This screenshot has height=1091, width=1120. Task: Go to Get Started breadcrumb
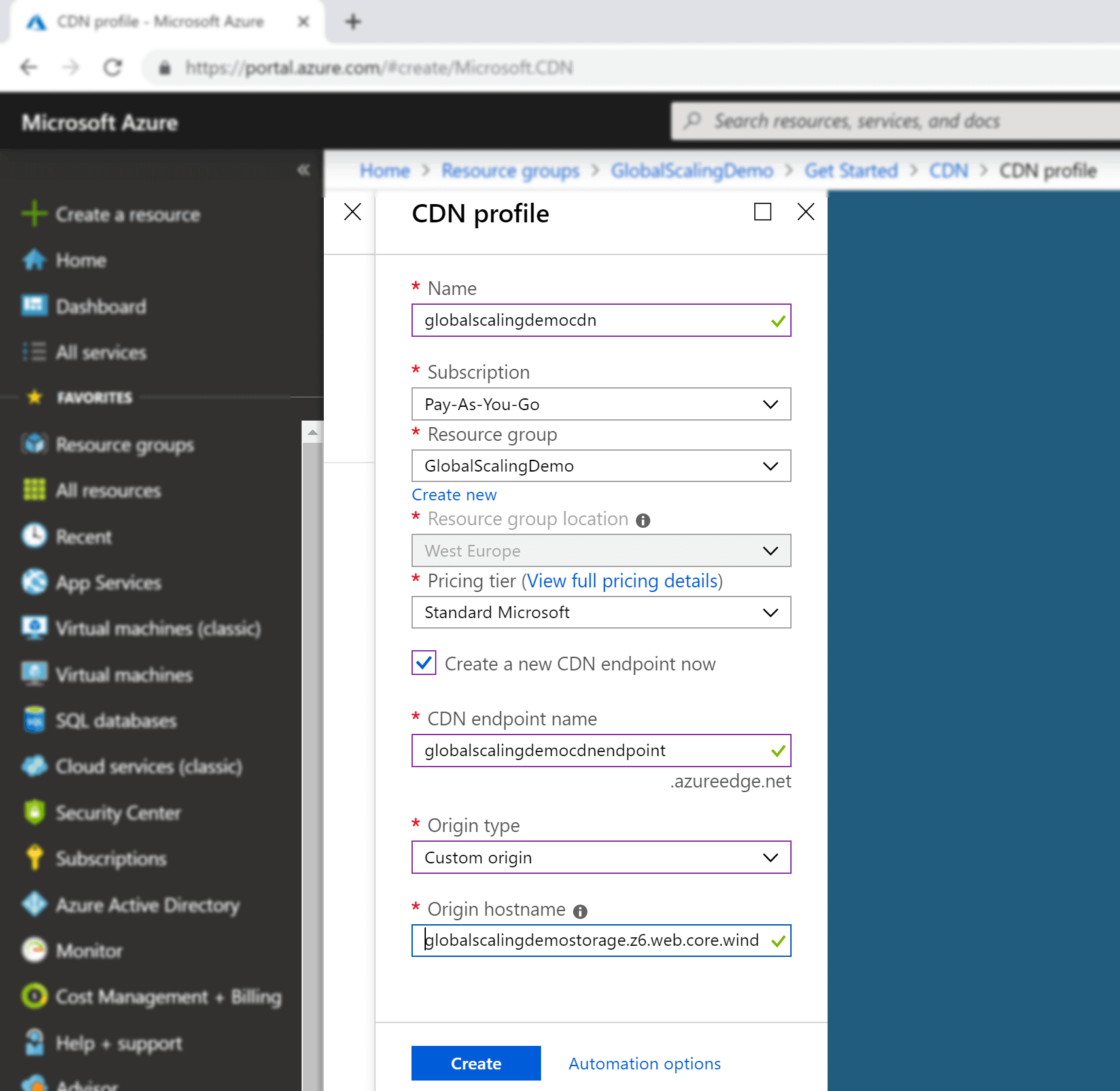851,171
